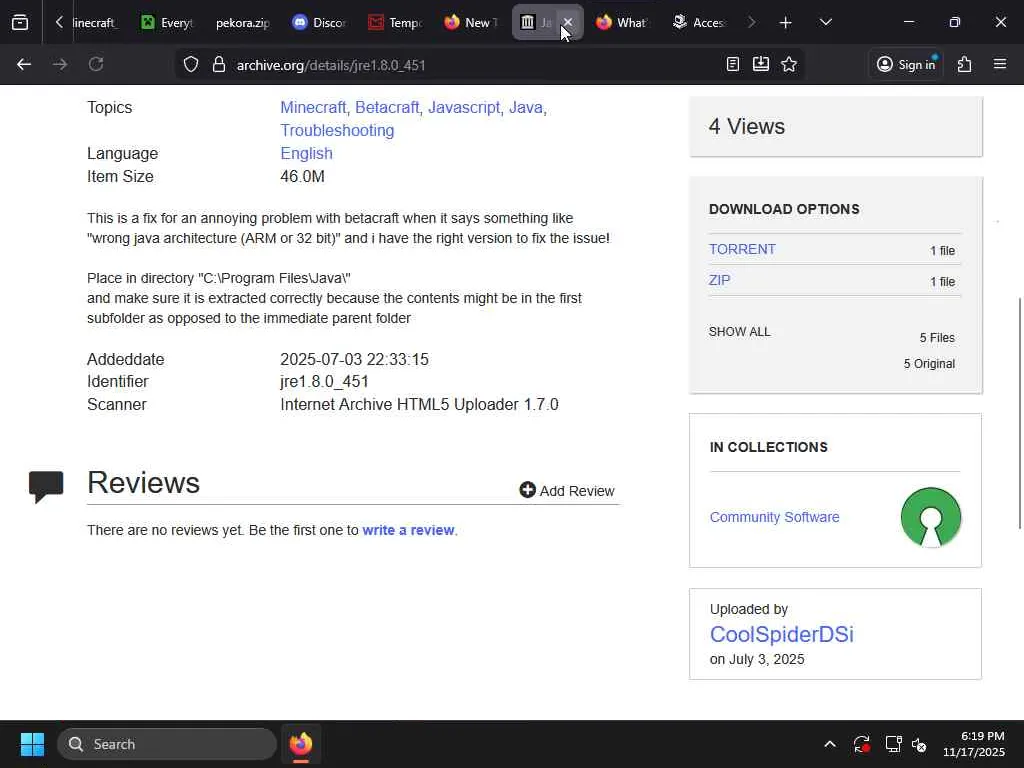Click SHOW ALL download files

click(x=739, y=331)
